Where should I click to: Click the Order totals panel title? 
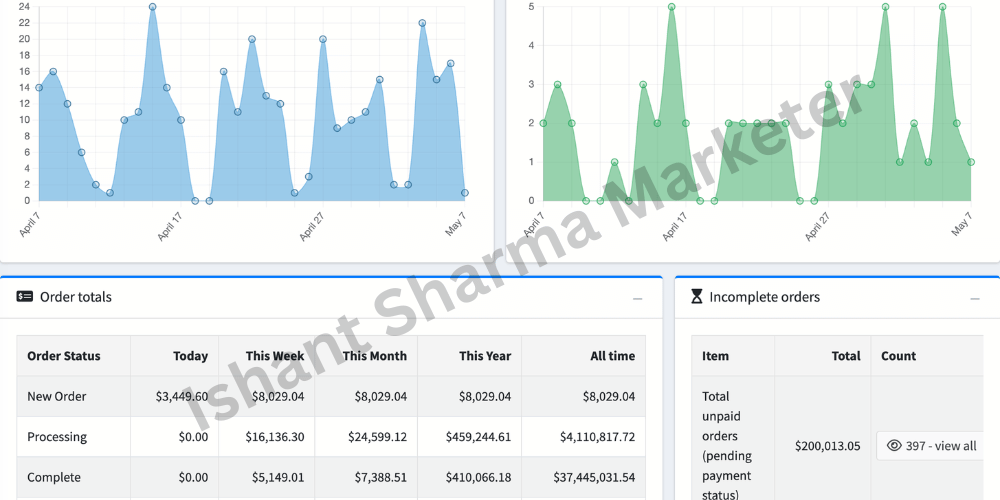point(76,297)
